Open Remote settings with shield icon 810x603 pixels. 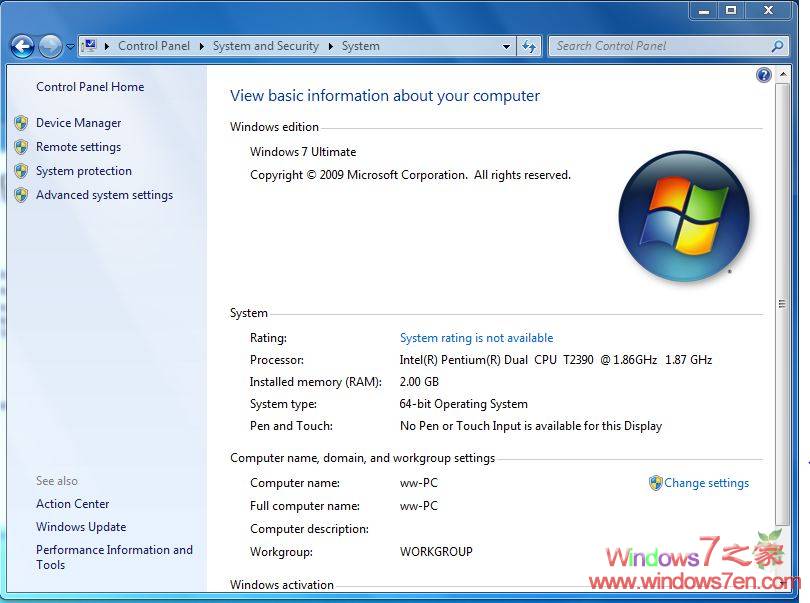point(81,146)
